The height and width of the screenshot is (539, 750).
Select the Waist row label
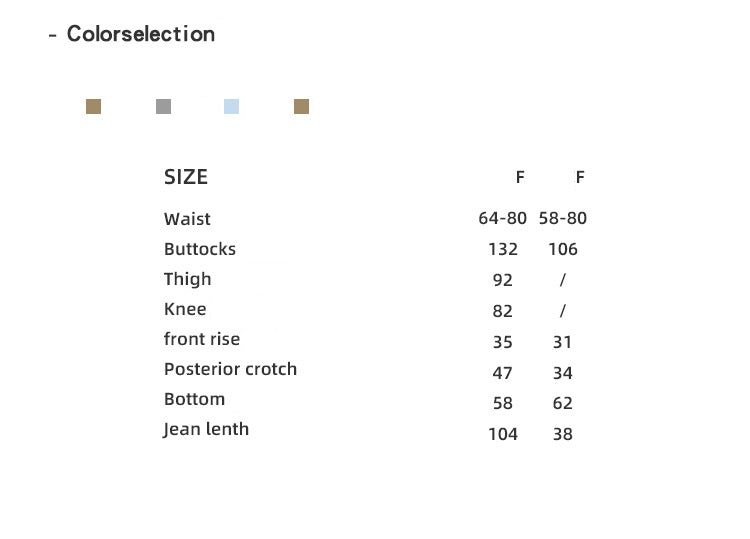[187, 219]
